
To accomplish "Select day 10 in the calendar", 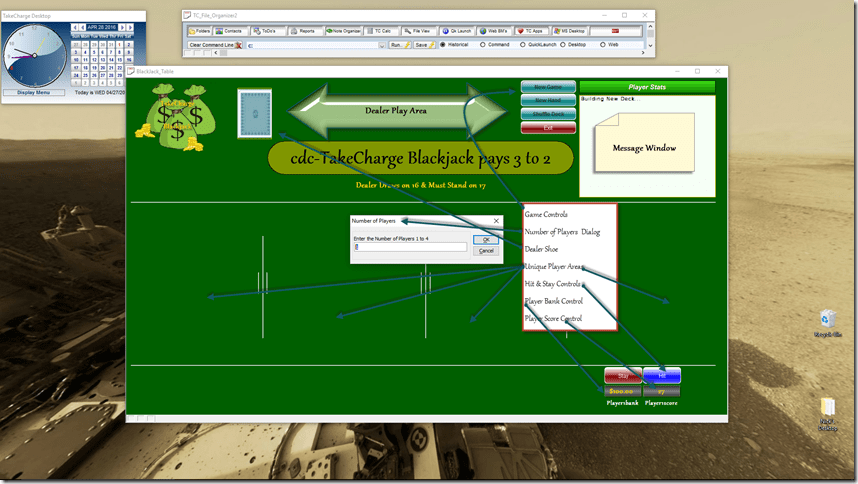I will point(76,60).
